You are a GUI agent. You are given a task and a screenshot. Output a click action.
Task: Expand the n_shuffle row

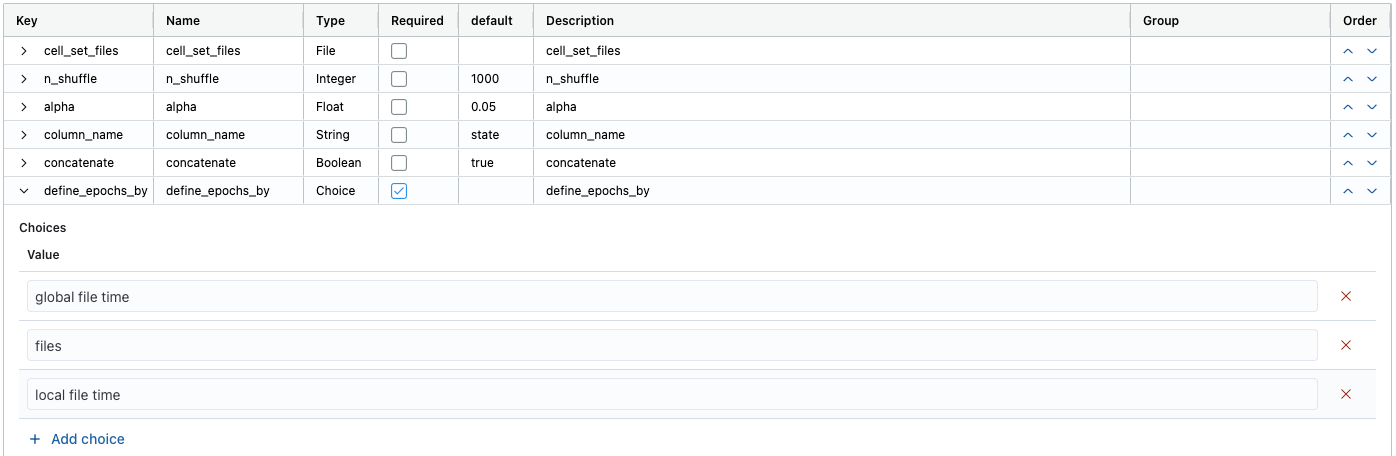click(24, 79)
